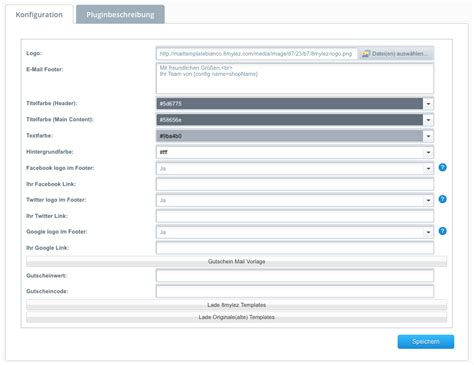Viewport: 474px width, 365px height.
Task: Click the 'Ihr Google Link:' label
Action: pos(48,248)
